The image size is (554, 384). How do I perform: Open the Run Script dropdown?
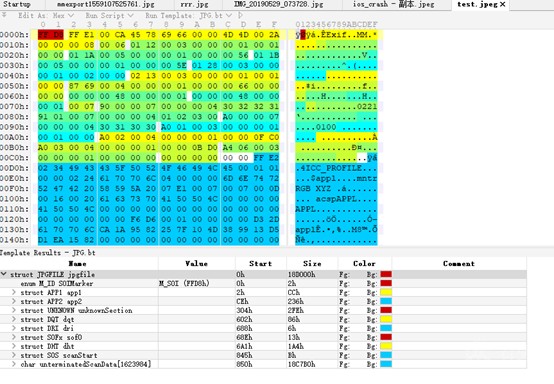click(x=109, y=16)
